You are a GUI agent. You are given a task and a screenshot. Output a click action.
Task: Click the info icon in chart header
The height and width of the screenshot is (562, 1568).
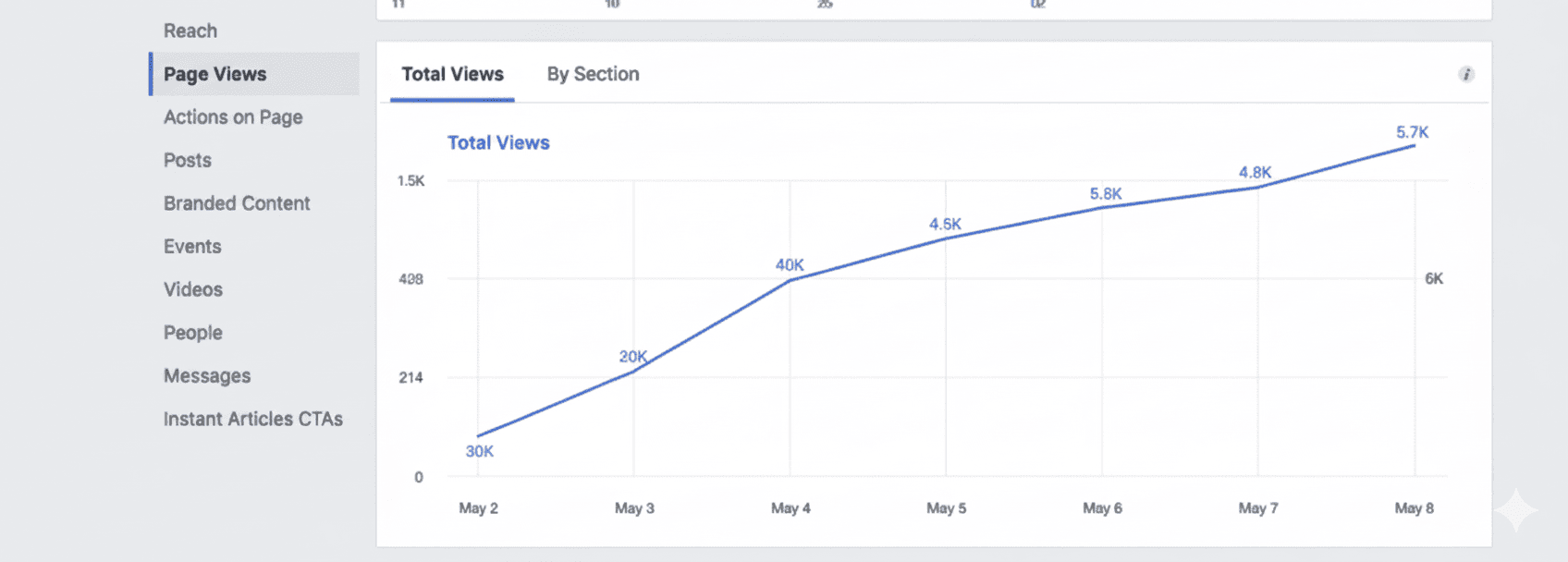[x=1465, y=74]
